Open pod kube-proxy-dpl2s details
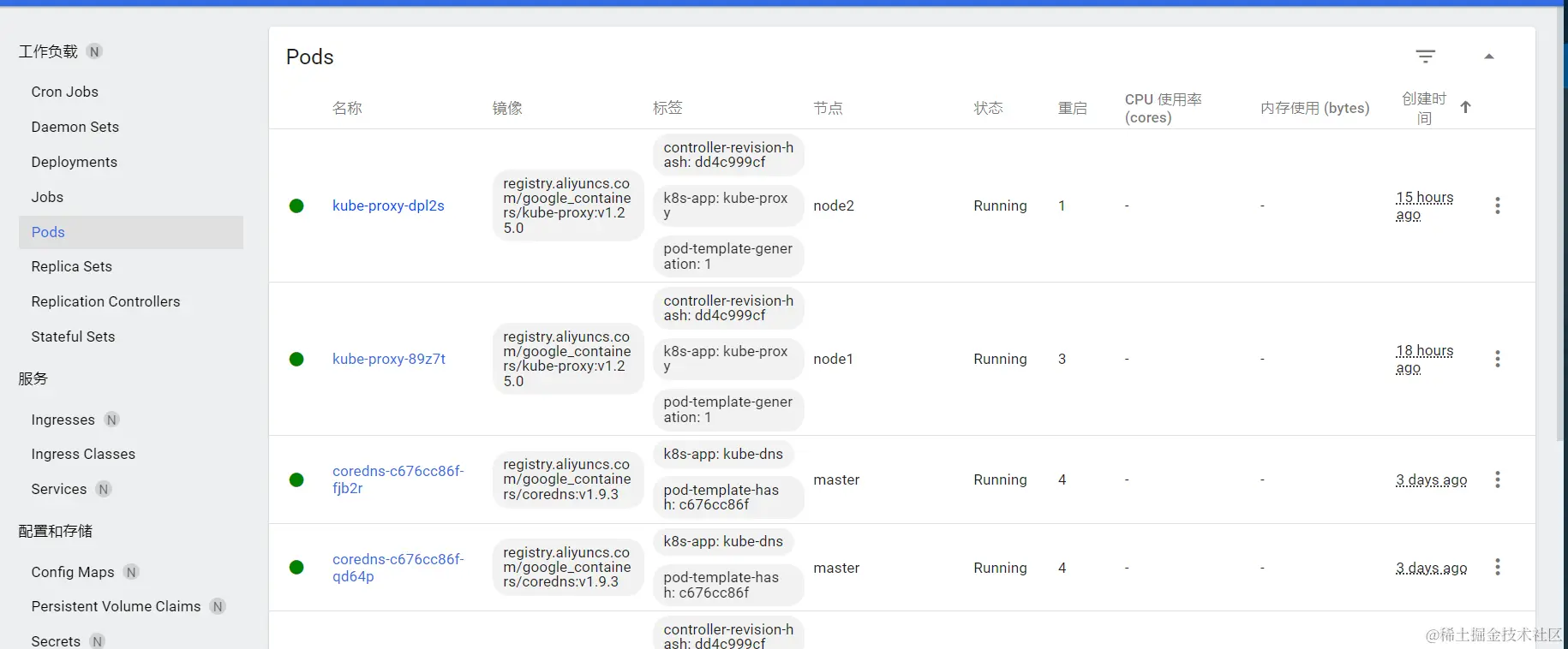The image size is (1568, 649). pyautogui.click(x=388, y=205)
